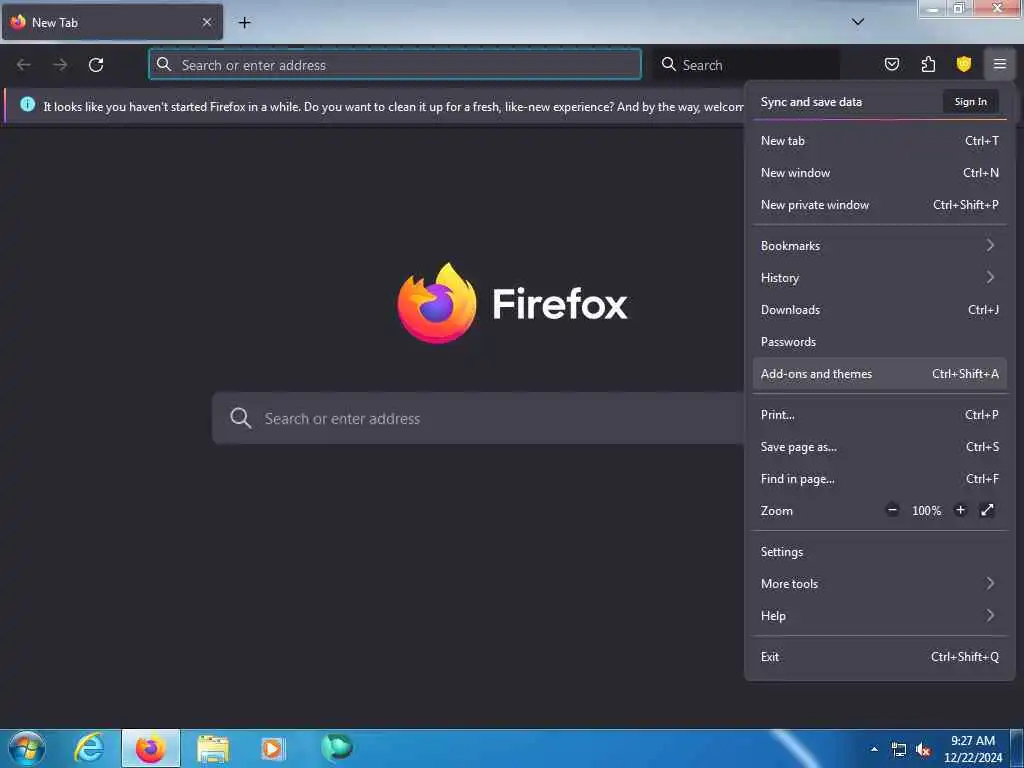Choose New tab from the menu
1024x768 pixels.
[879, 140]
